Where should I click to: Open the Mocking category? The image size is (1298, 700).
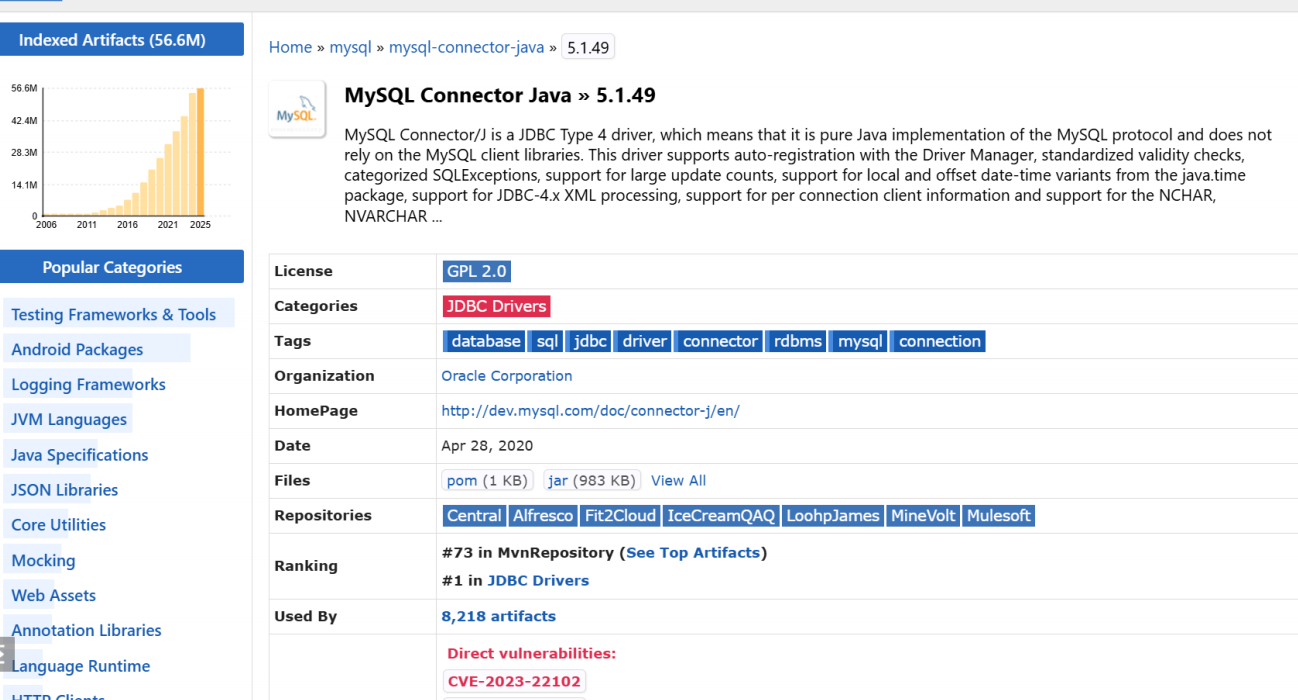[43, 560]
